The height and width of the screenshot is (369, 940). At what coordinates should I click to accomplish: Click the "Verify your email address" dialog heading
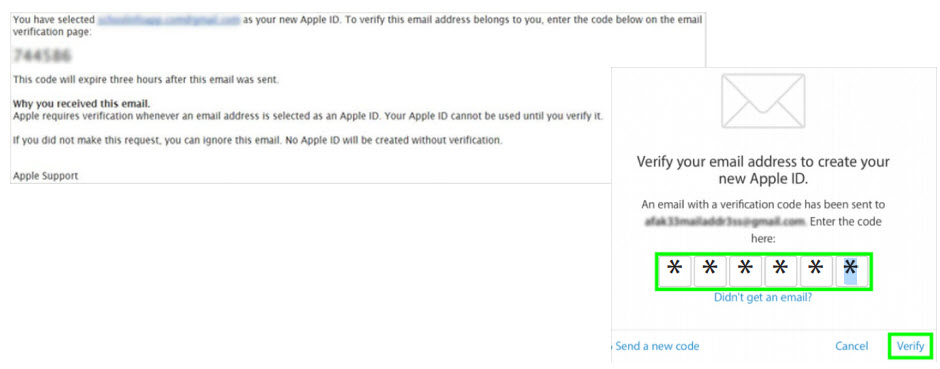point(763,170)
